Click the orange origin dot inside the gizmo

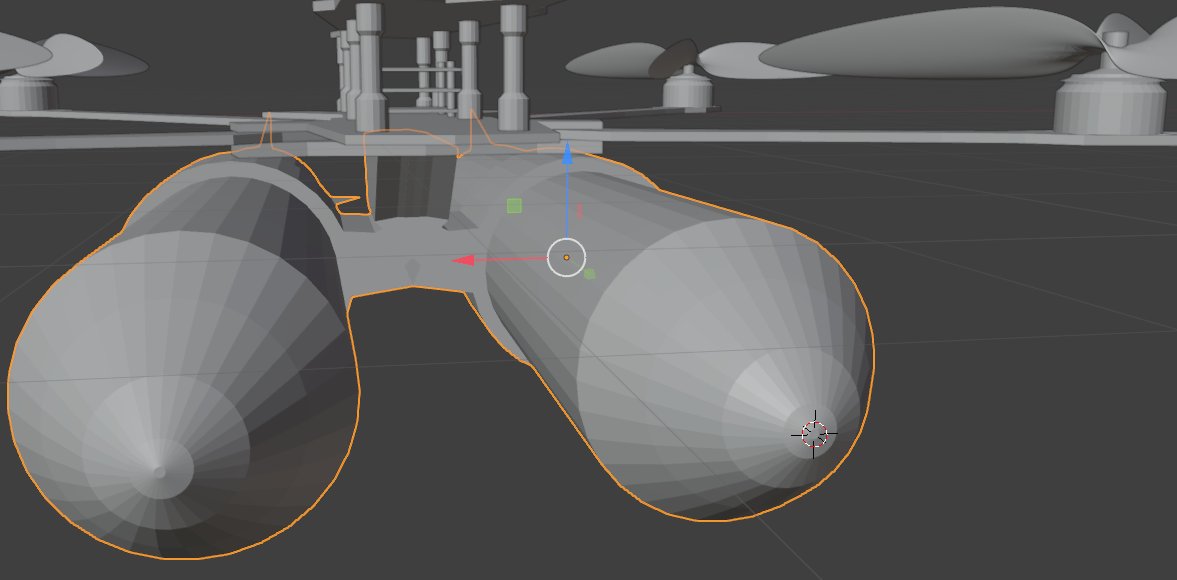(x=566, y=257)
